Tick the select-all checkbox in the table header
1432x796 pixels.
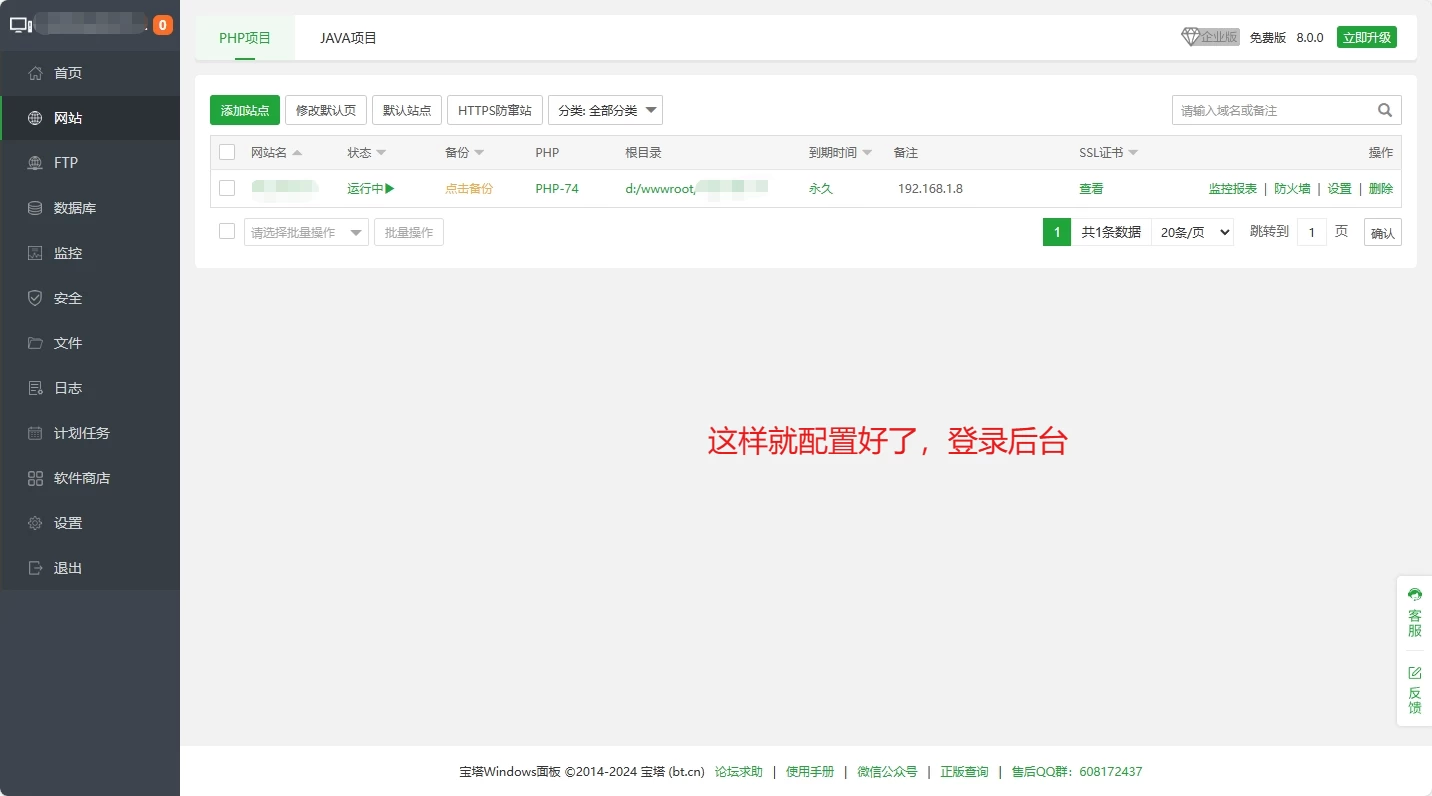tap(227, 152)
